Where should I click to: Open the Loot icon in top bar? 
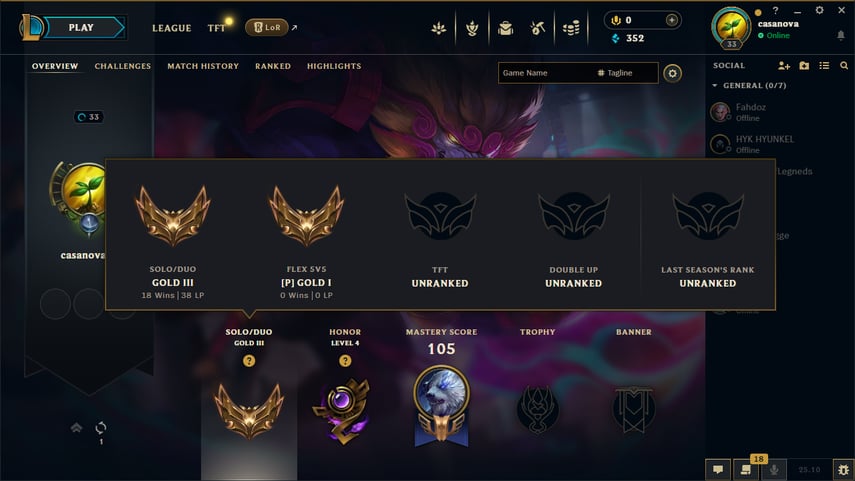[x=537, y=28]
